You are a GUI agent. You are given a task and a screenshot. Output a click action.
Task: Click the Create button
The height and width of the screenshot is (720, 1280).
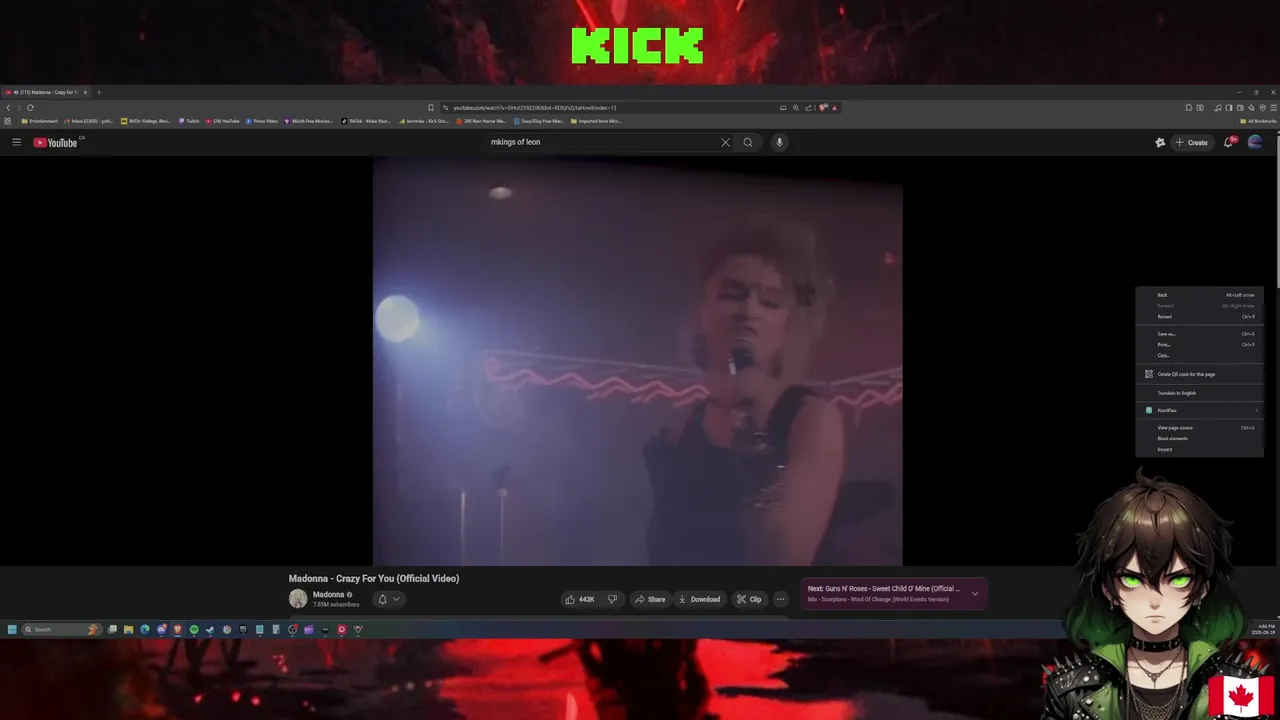(x=1191, y=142)
